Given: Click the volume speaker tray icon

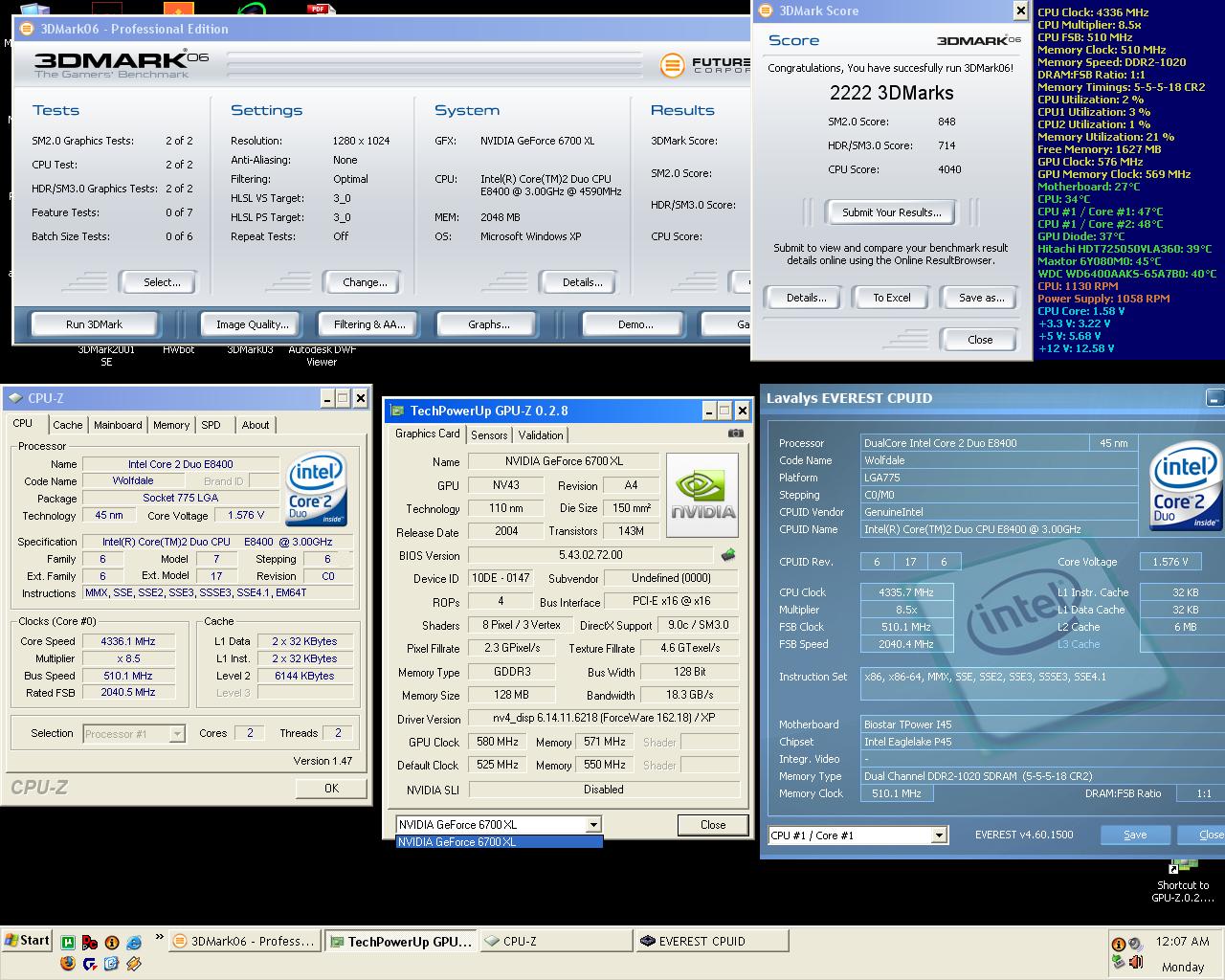Looking at the screenshot, I should 1136,962.
